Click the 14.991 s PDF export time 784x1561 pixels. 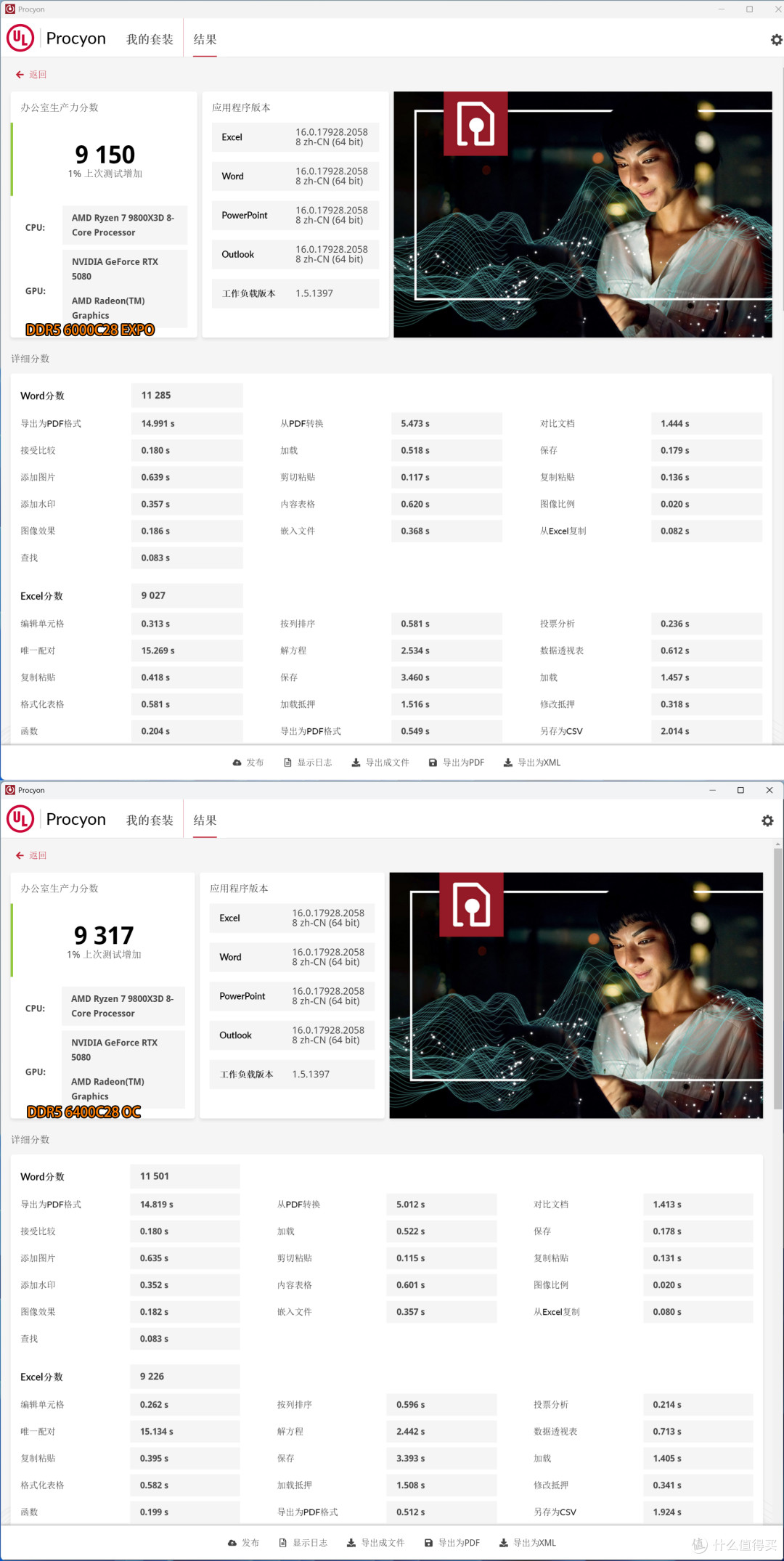(187, 423)
